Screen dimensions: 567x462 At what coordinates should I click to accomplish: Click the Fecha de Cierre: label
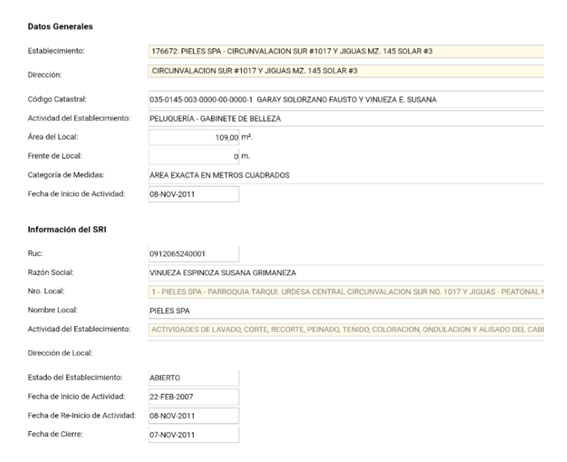click(x=55, y=434)
